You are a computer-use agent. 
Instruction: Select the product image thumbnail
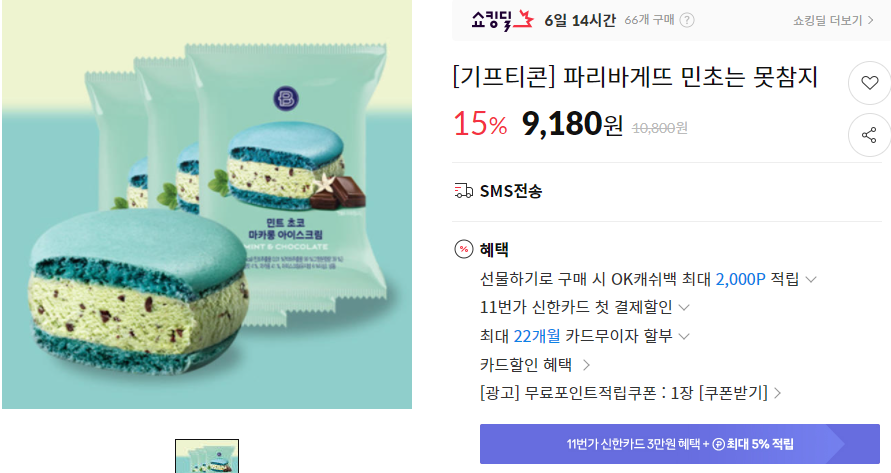tap(207, 456)
